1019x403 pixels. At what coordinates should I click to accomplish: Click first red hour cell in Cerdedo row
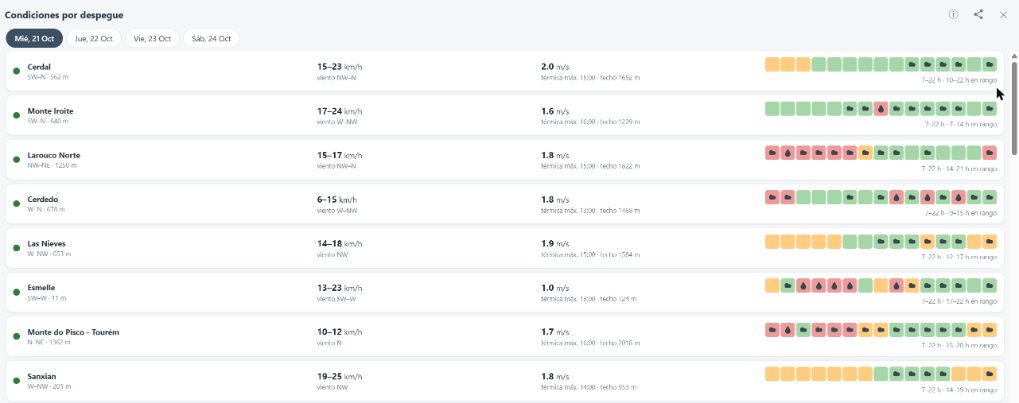click(x=772, y=197)
